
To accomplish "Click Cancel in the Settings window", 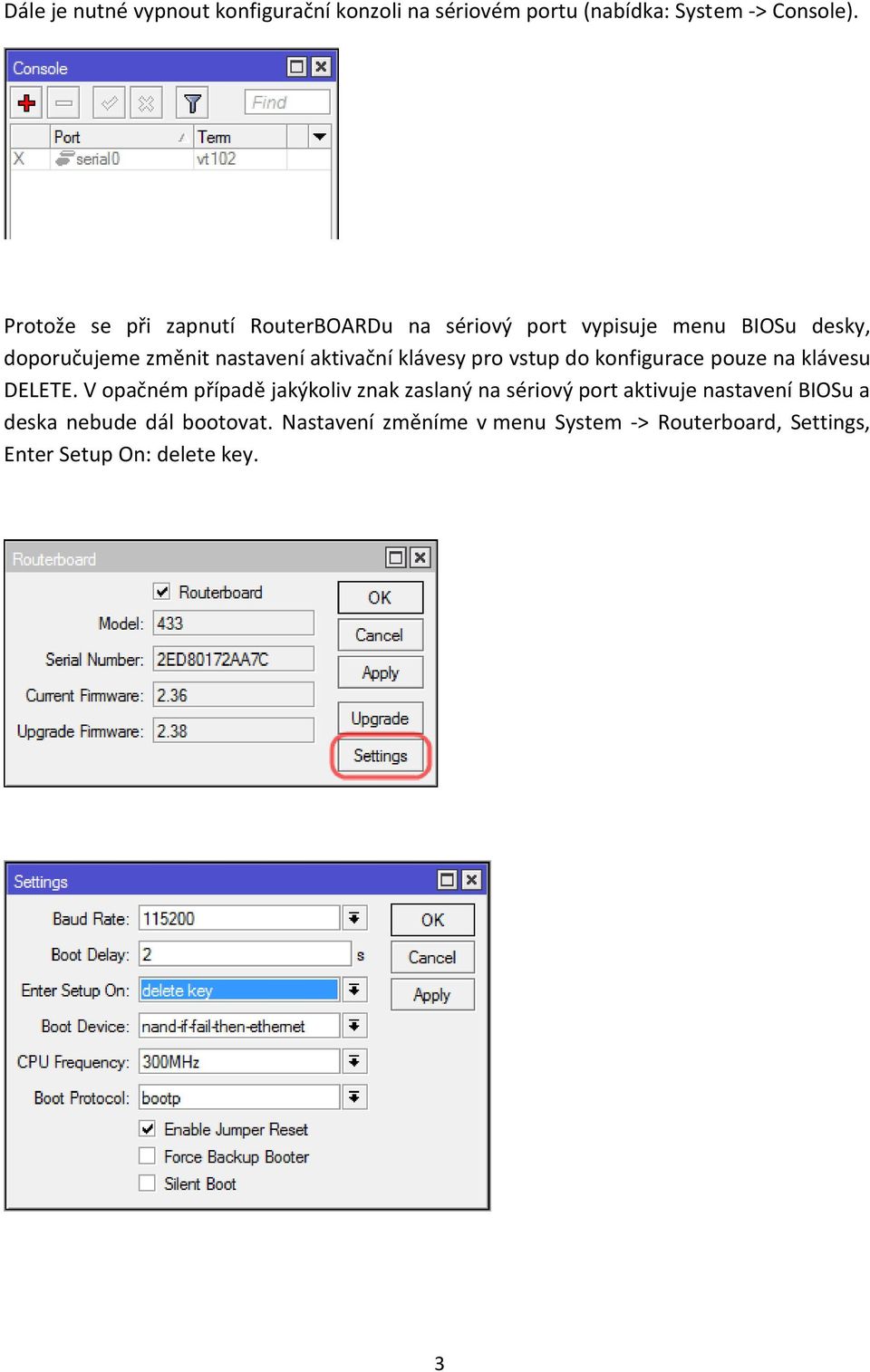I will [x=432, y=957].
